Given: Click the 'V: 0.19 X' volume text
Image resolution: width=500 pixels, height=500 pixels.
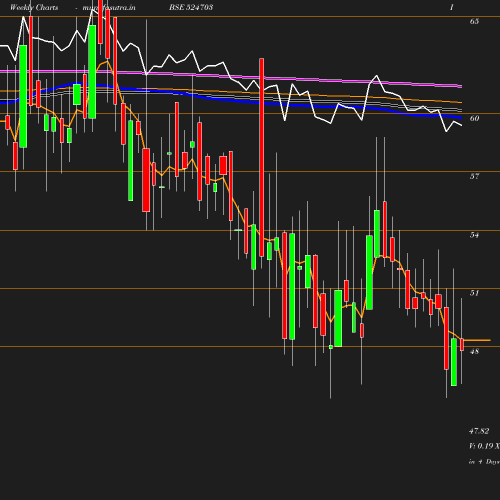Looking at the screenshot, I should [484, 446].
